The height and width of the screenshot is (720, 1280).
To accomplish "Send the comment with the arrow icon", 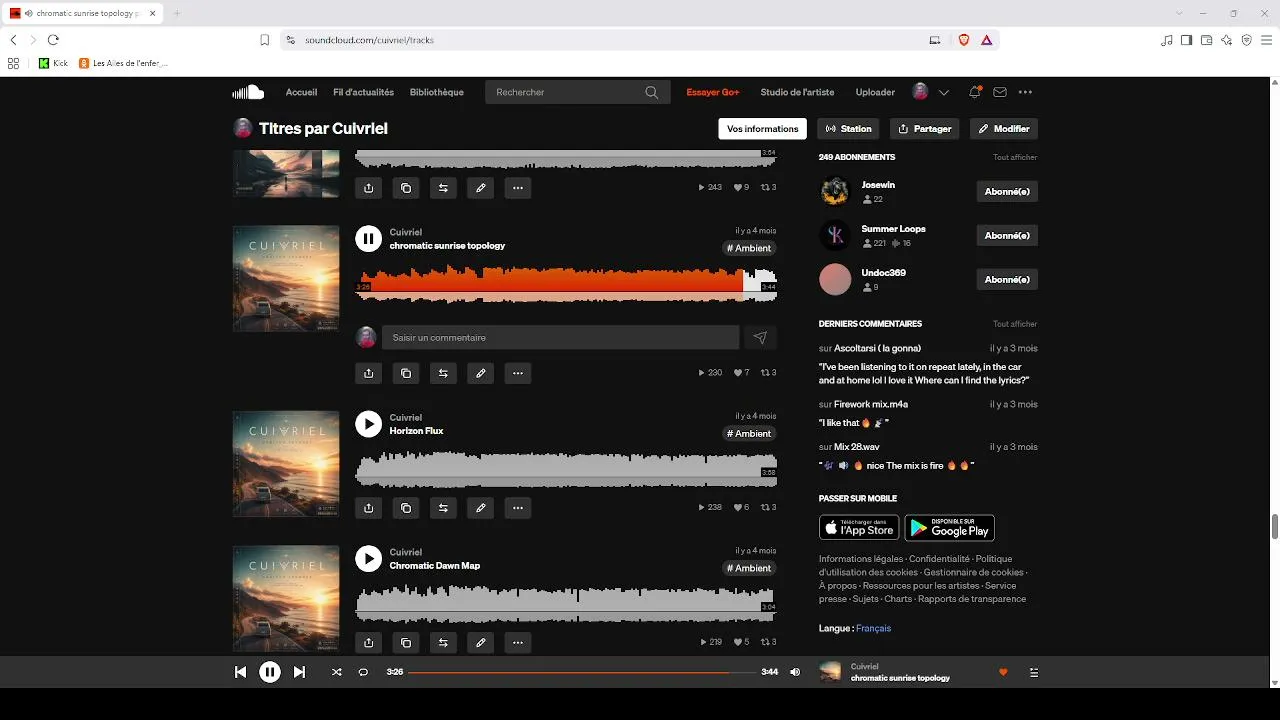I will point(760,338).
